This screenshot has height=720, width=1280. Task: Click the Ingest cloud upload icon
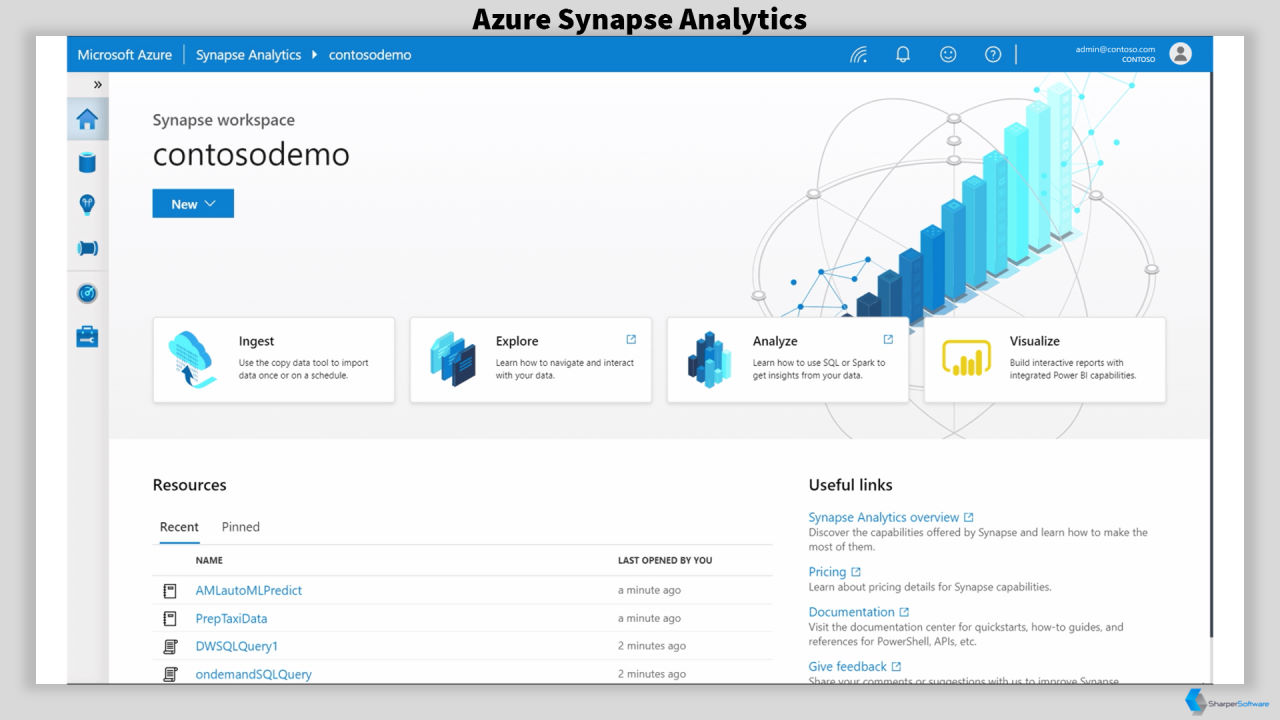coord(192,359)
